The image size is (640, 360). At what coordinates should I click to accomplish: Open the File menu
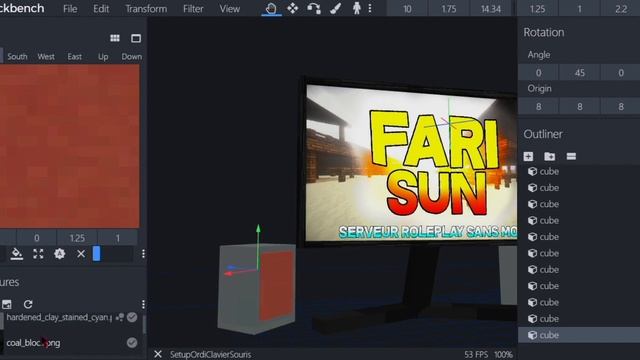70,9
